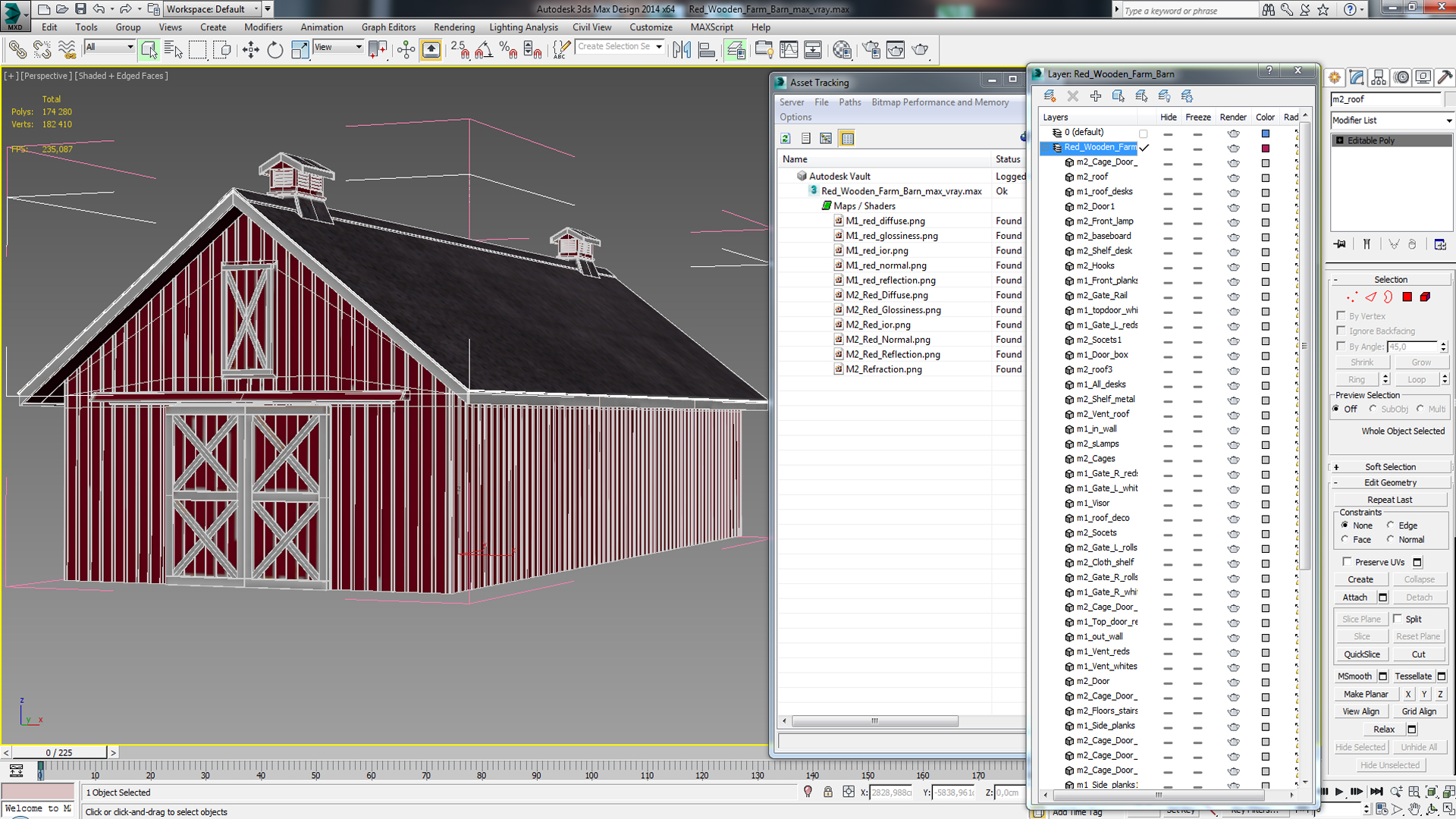
Task: Open the Motion command panel tab
Action: pos(1401,77)
